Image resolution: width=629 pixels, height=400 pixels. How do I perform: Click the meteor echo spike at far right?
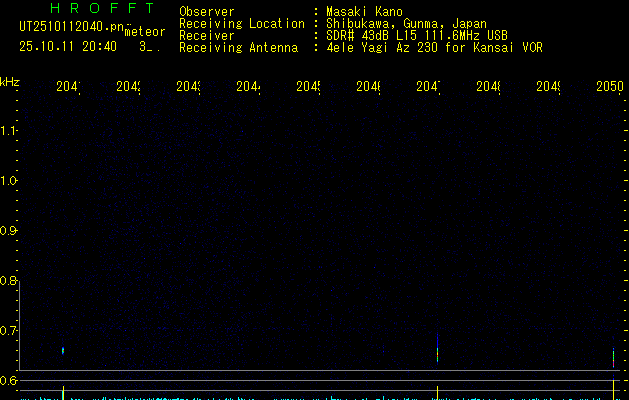[613, 357]
